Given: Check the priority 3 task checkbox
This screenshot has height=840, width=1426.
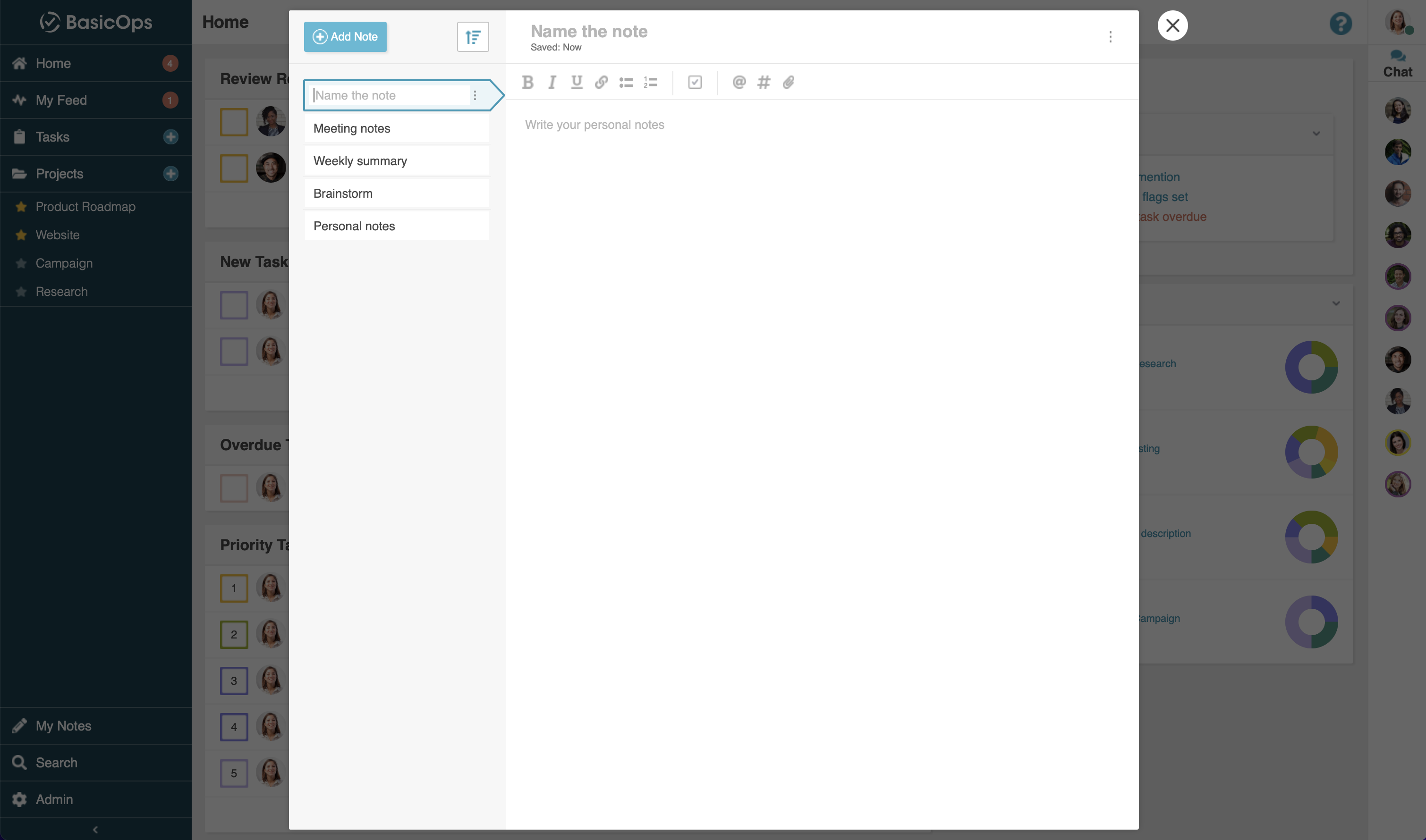Looking at the screenshot, I should (234, 681).
